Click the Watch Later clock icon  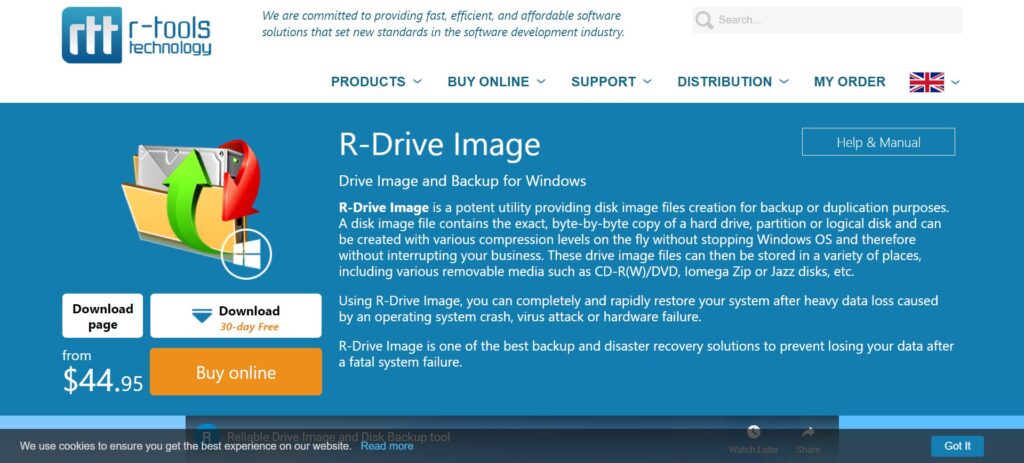point(754,432)
